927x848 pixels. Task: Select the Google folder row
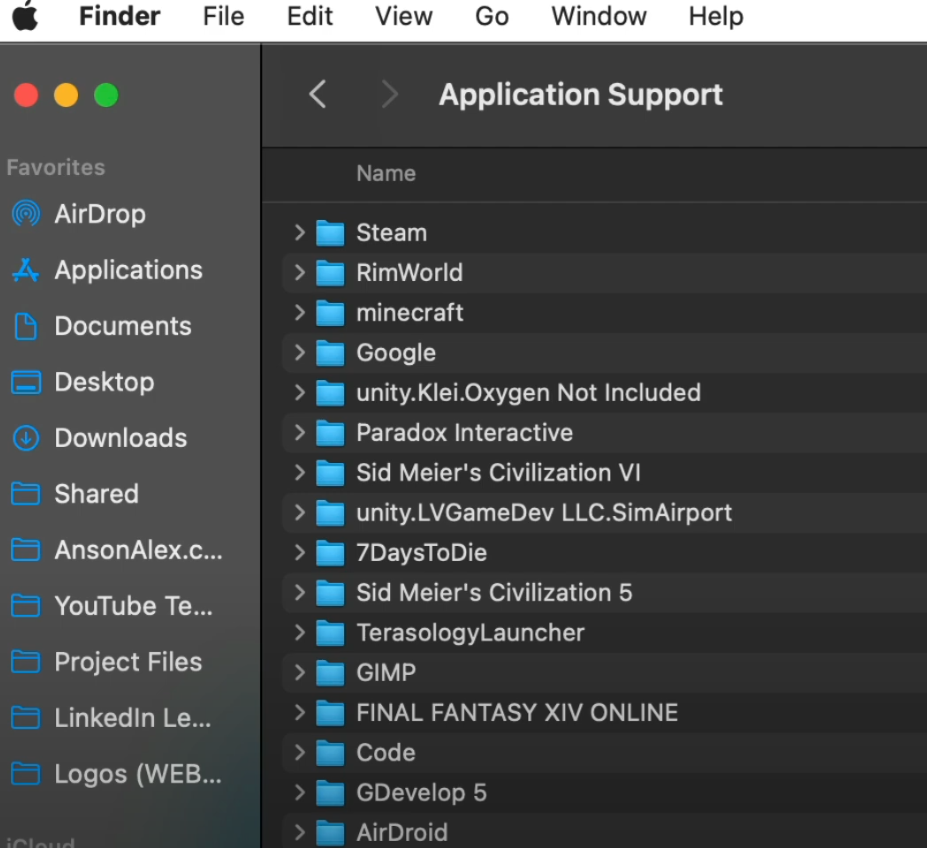[396, 353]
